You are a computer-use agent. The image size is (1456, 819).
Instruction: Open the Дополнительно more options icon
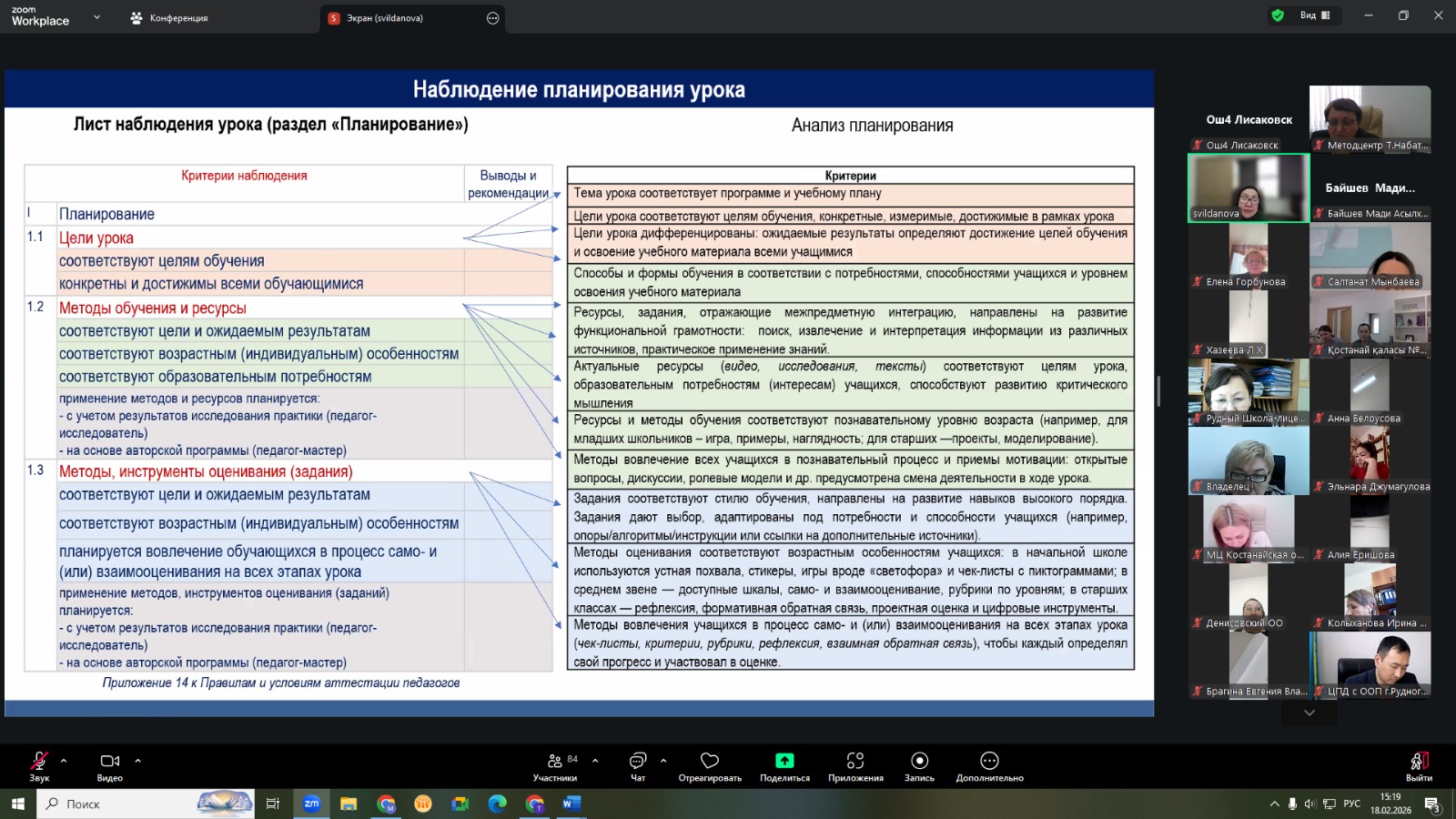click(x=989, y=762)
